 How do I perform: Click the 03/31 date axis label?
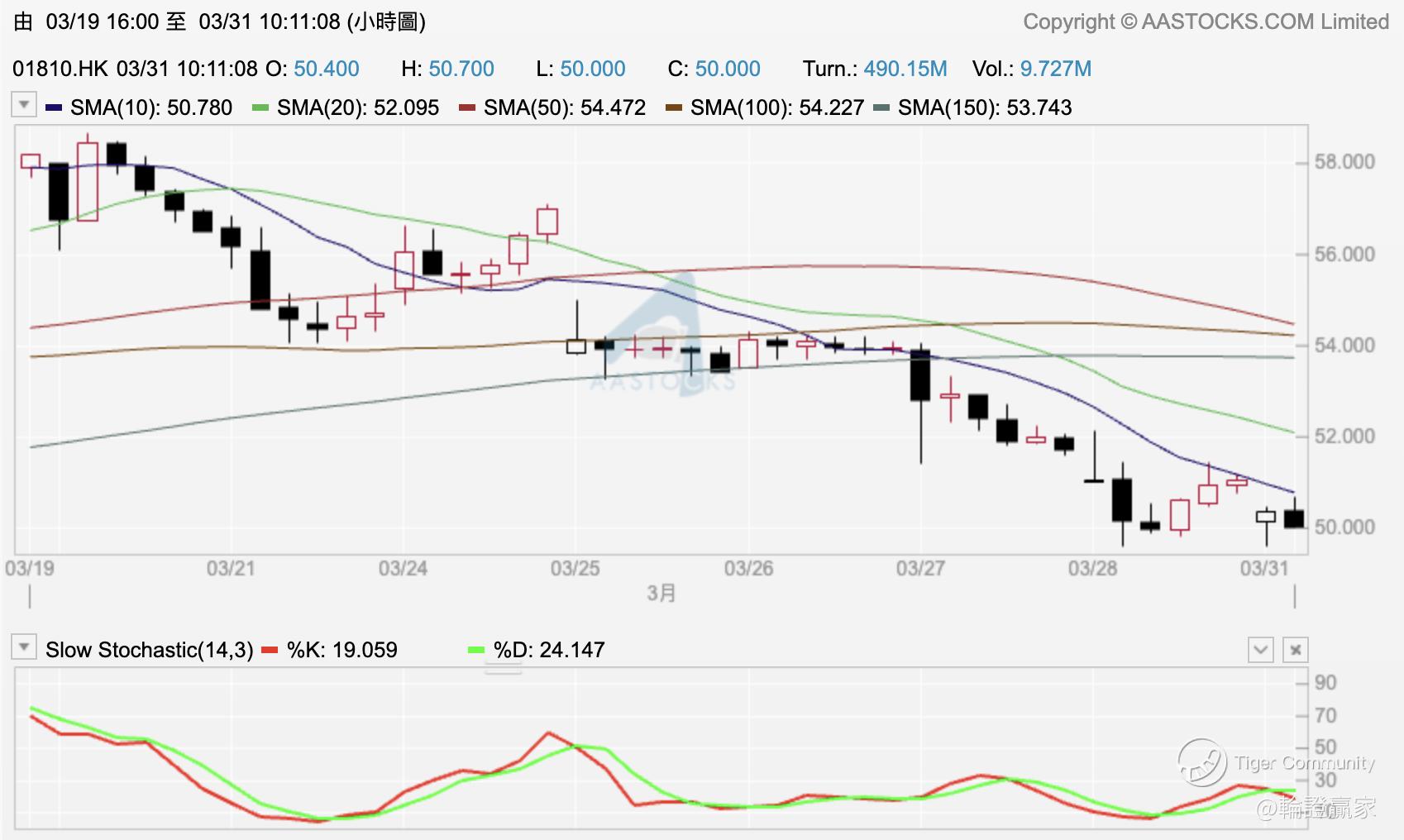point(1264,569)
